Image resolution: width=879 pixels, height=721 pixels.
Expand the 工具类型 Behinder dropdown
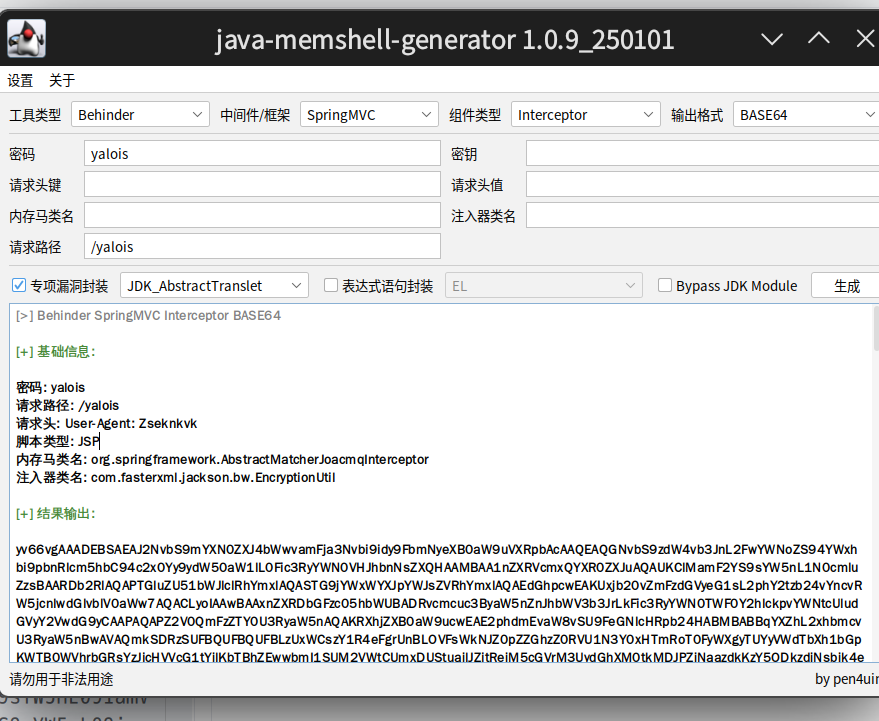(x=140, y=114)
